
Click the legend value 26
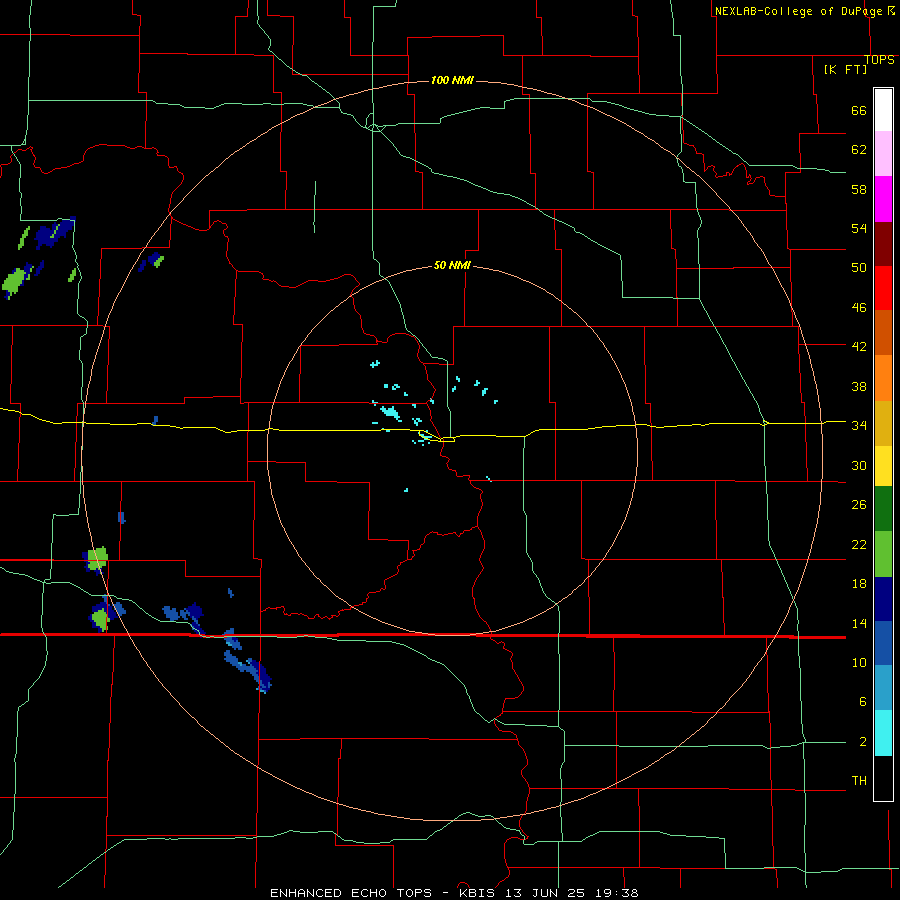point(859,505)
